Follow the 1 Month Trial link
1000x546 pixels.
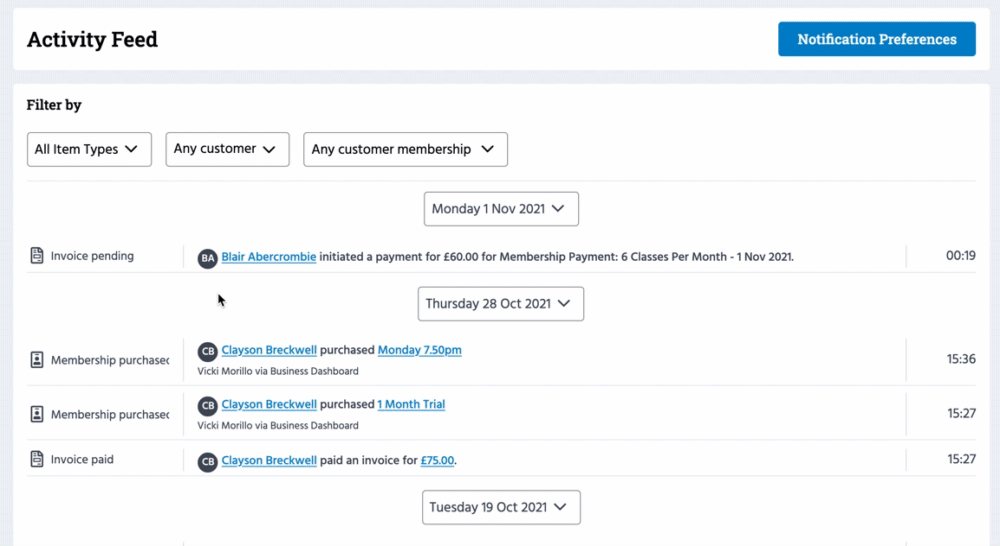click(x=411, y=404)
